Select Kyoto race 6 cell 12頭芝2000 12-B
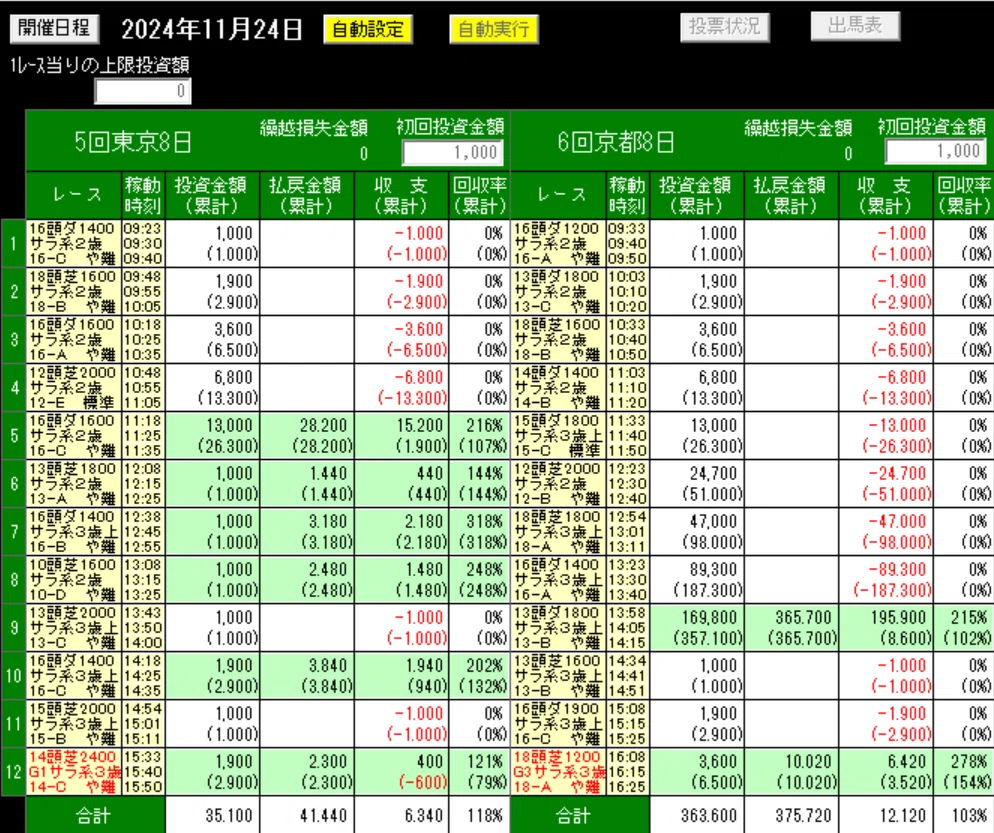Viewport: 994px width, 833px height. click(x=558, y=484)
